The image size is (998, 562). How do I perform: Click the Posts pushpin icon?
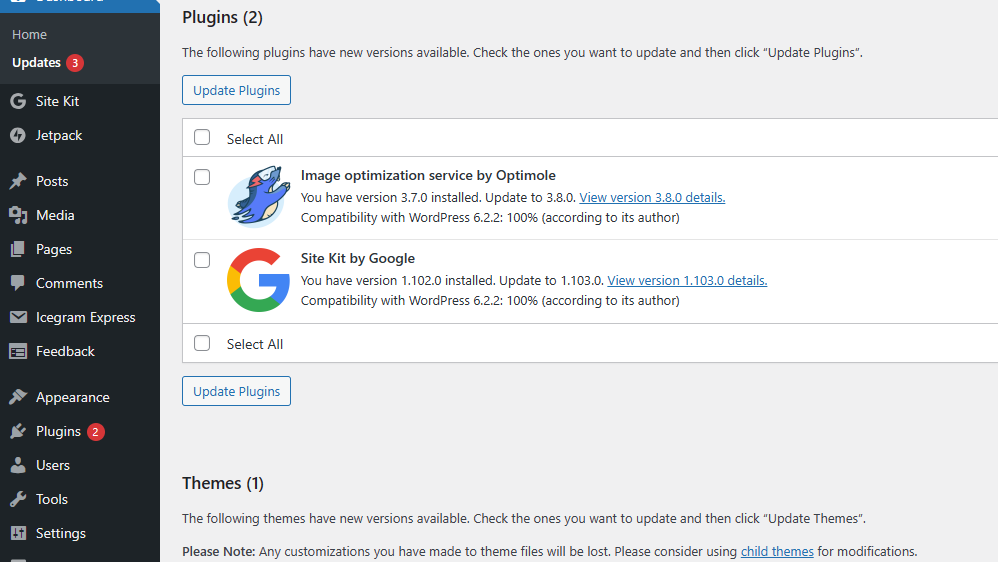(x=18, y=181)
